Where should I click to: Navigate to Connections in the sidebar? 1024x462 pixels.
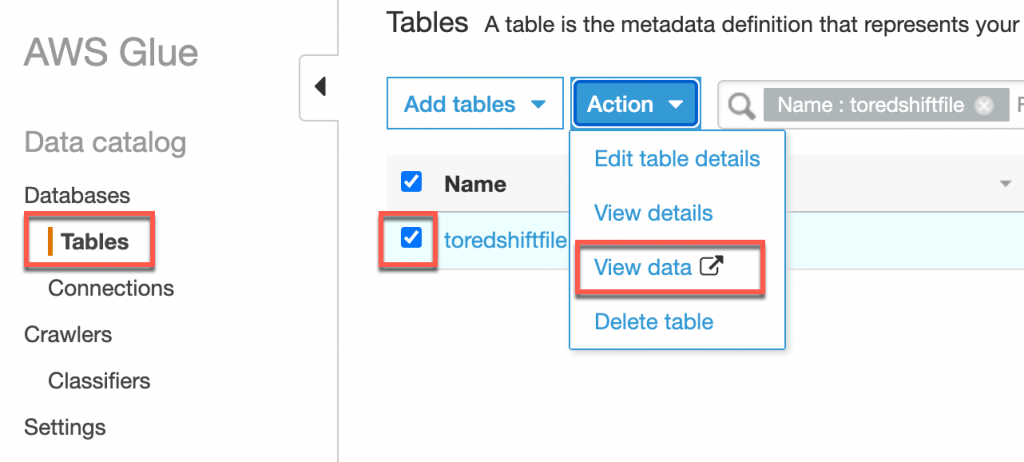[111, 288]
